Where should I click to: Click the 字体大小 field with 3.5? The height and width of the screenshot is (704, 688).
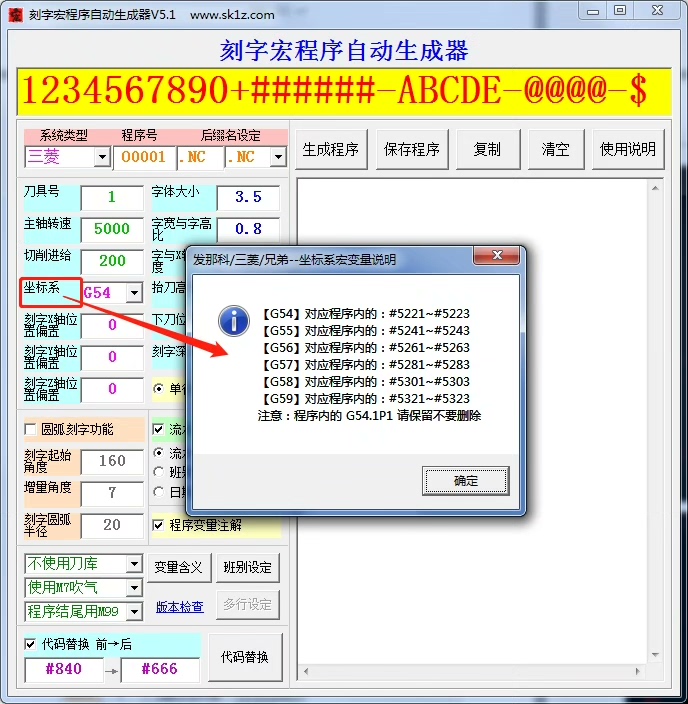click(x=248, y=197)
